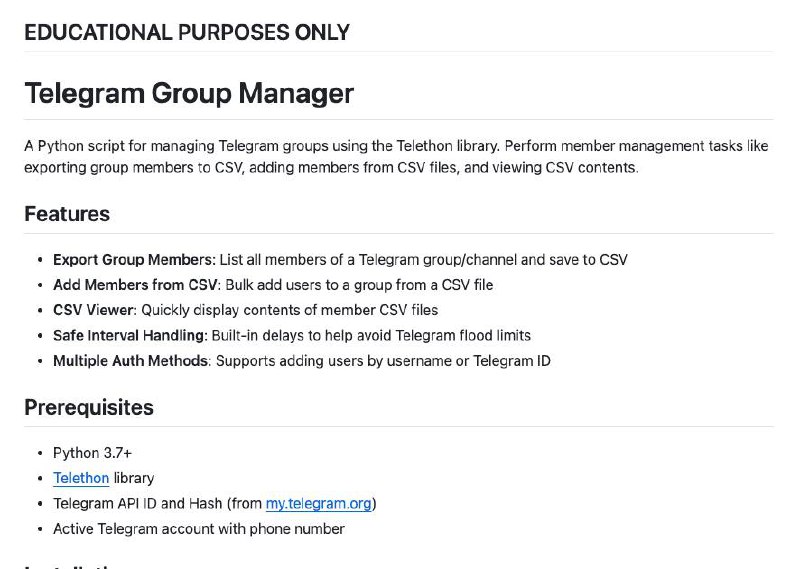Click the bold Multiple Auth Methods text
The image size is (800, 569).
click(x=130, y=361)
